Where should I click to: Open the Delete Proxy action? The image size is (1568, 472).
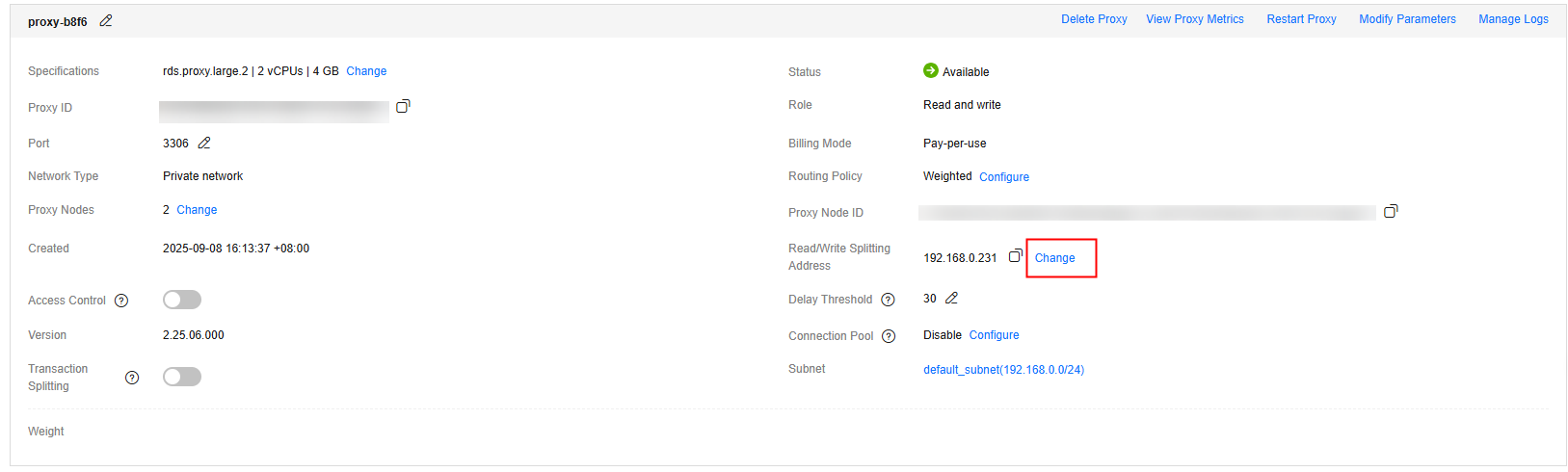tap(1094, 19)
